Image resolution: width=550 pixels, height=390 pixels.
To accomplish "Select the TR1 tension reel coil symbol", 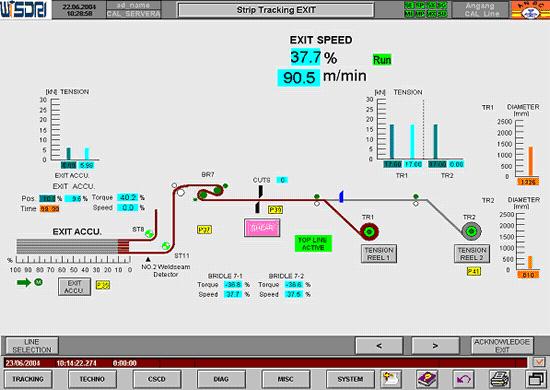I will 369,231.
